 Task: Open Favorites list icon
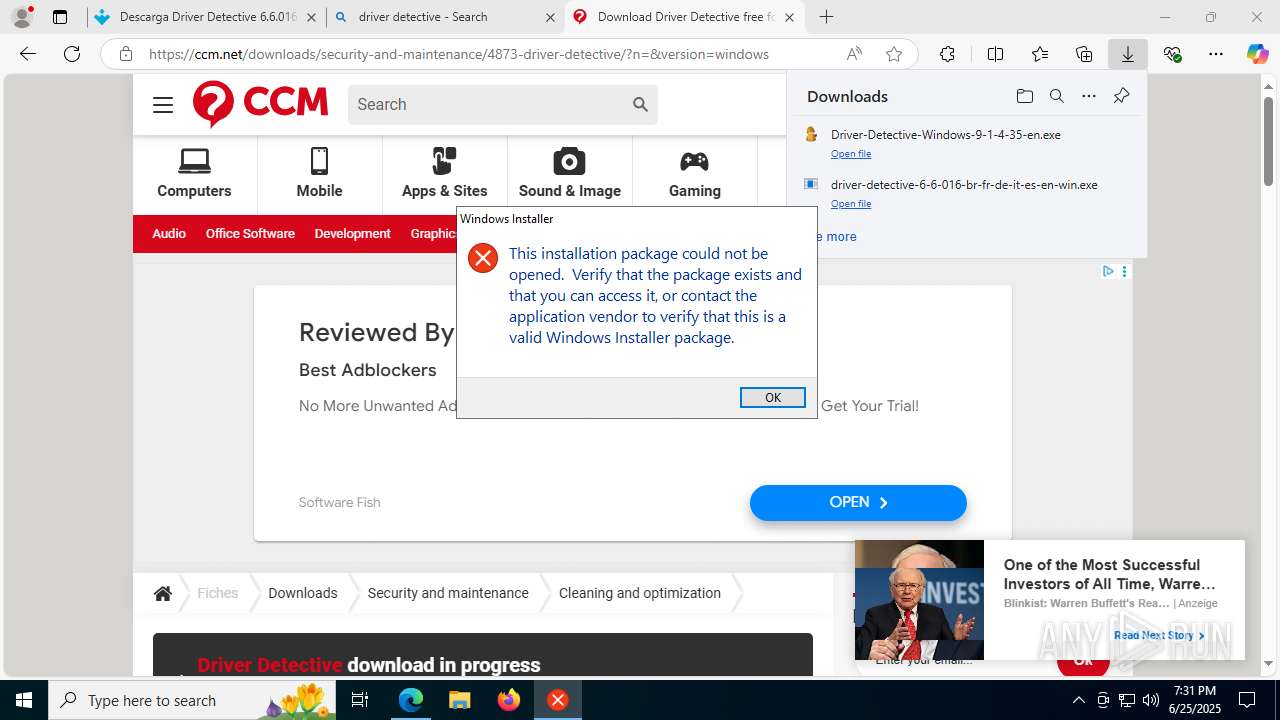click(1040, 54)
